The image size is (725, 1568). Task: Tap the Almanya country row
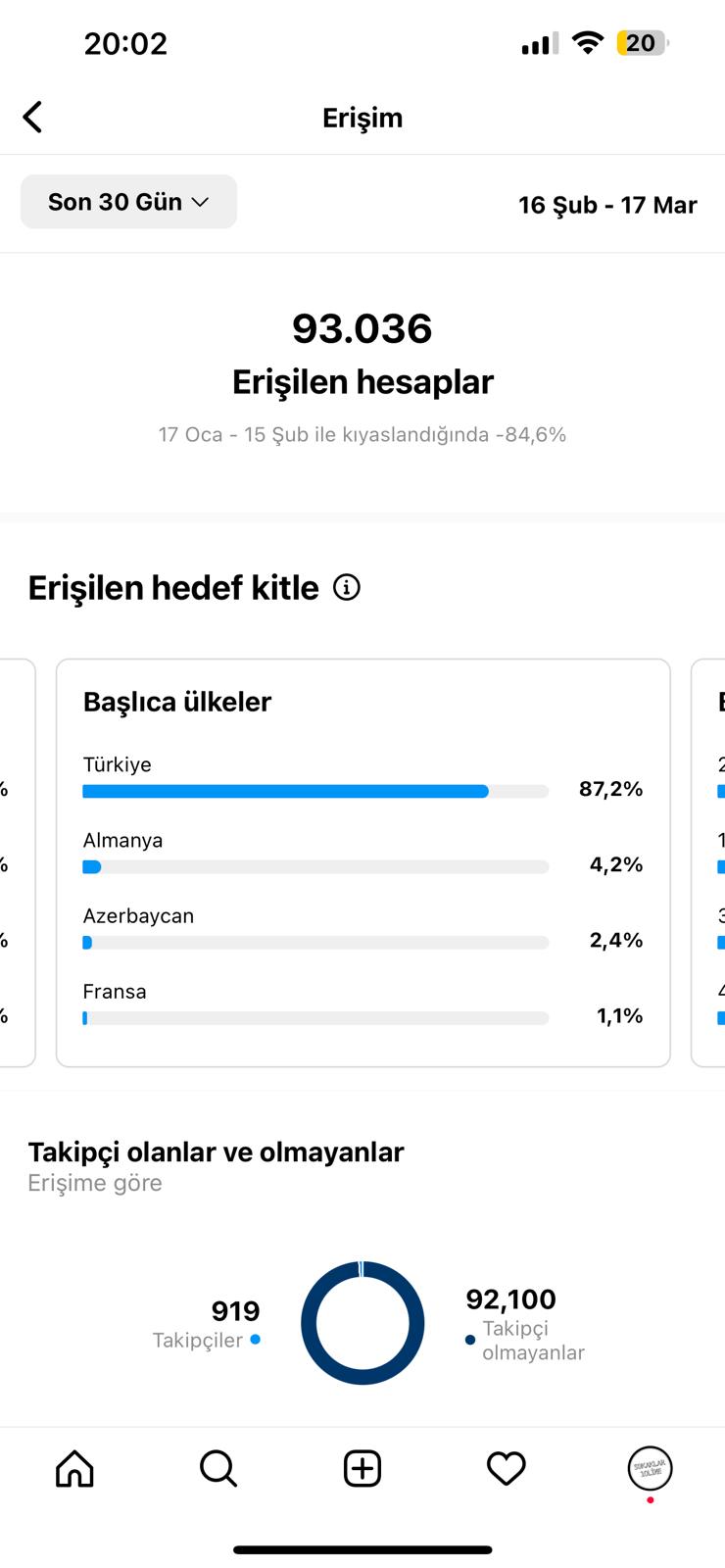tap(362, 853)
